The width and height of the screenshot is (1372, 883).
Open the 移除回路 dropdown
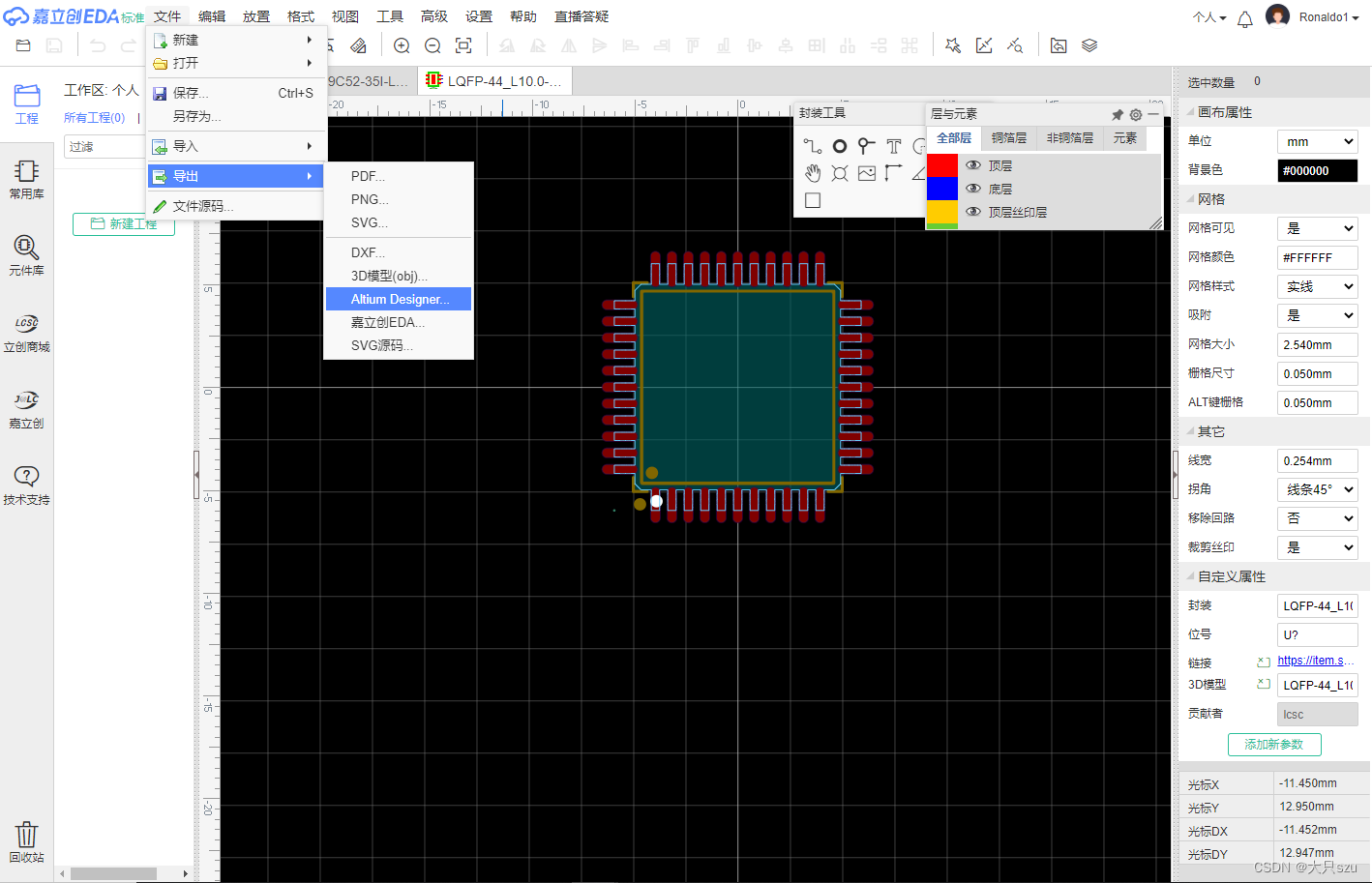pyautogui.click(x=1318, y=518)
